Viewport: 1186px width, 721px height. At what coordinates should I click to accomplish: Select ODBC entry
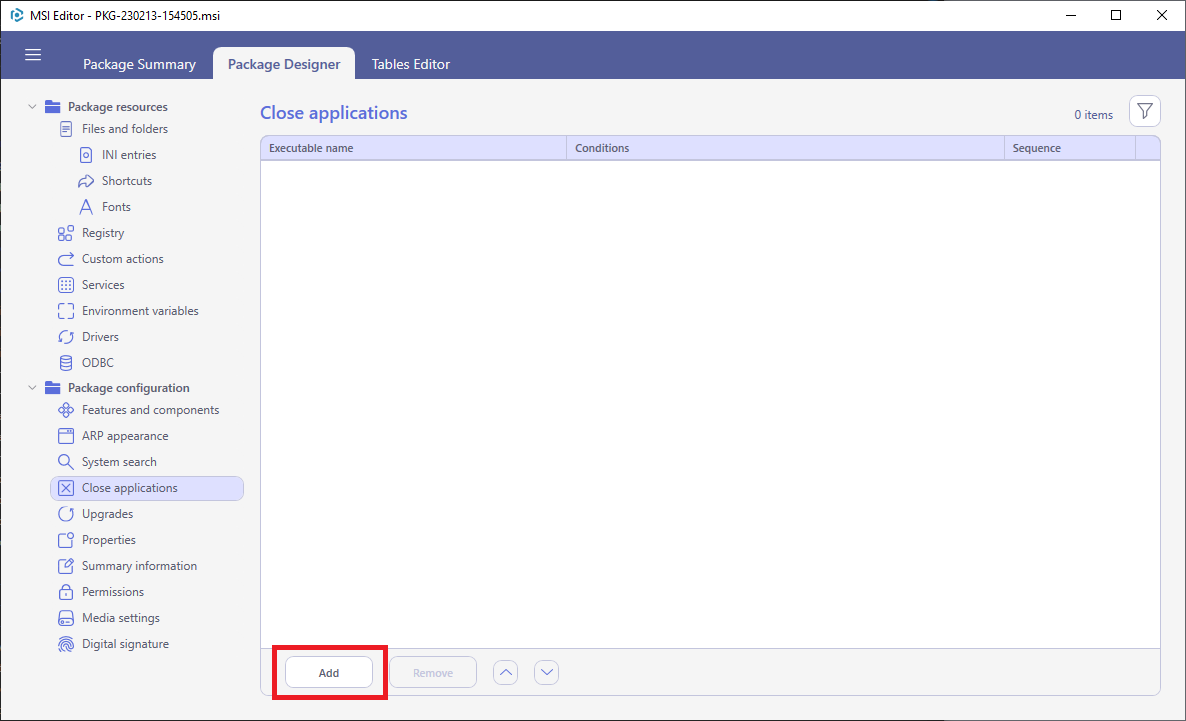[x=98, y=363]
